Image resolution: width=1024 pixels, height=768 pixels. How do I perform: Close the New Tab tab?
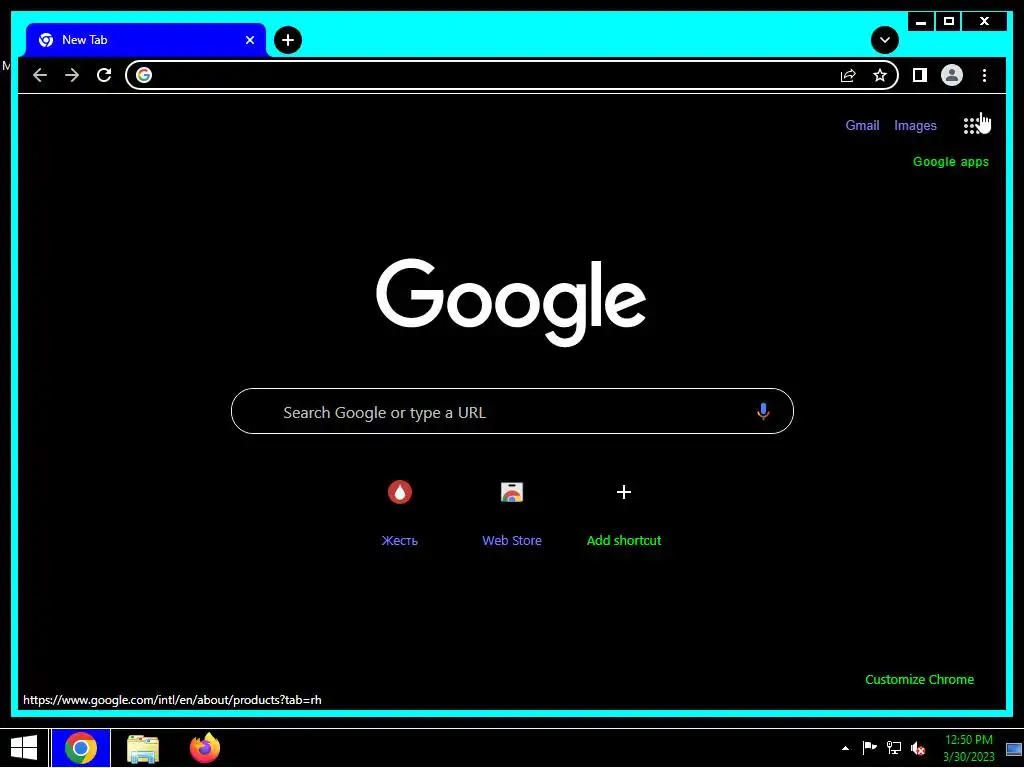point(249,40)
